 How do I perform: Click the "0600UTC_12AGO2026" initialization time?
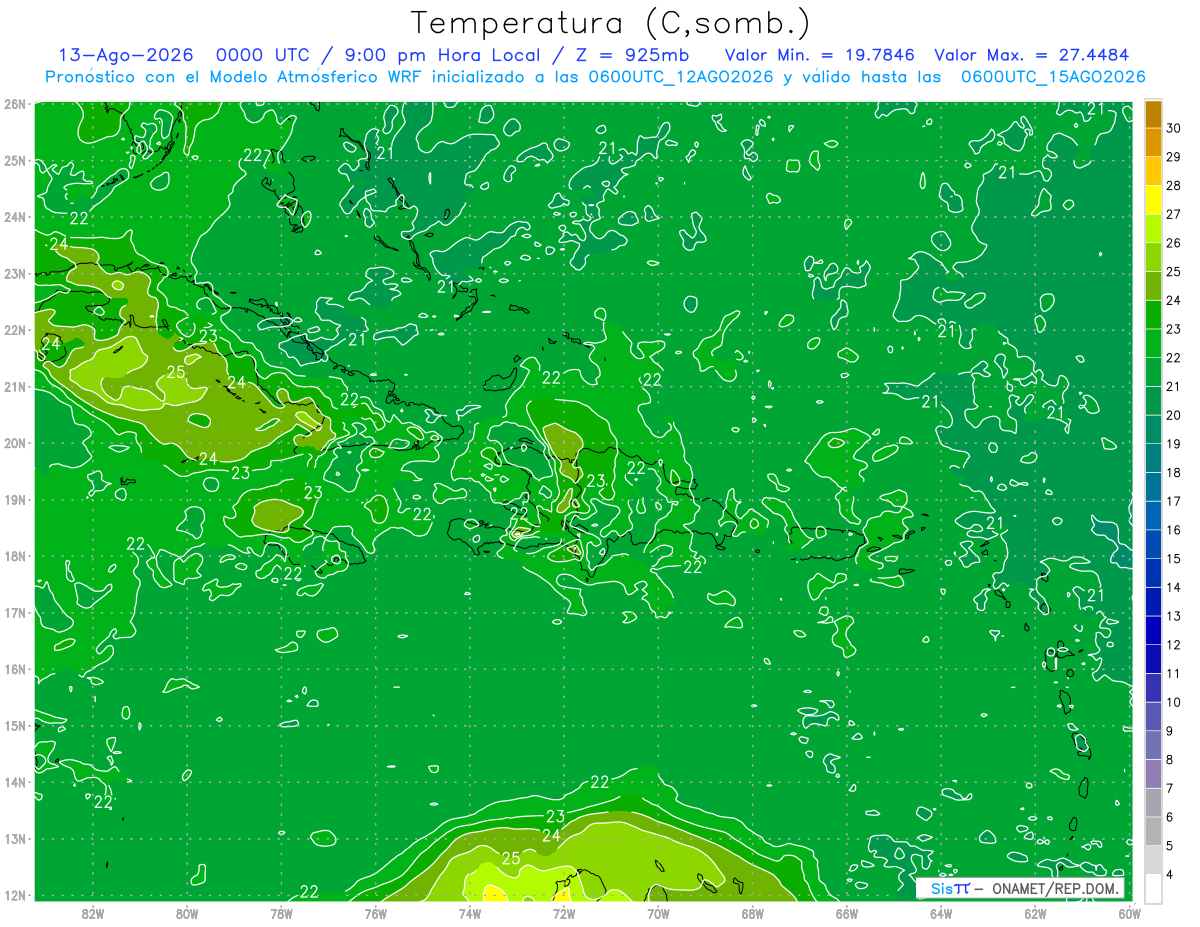(x=681, y=77)
